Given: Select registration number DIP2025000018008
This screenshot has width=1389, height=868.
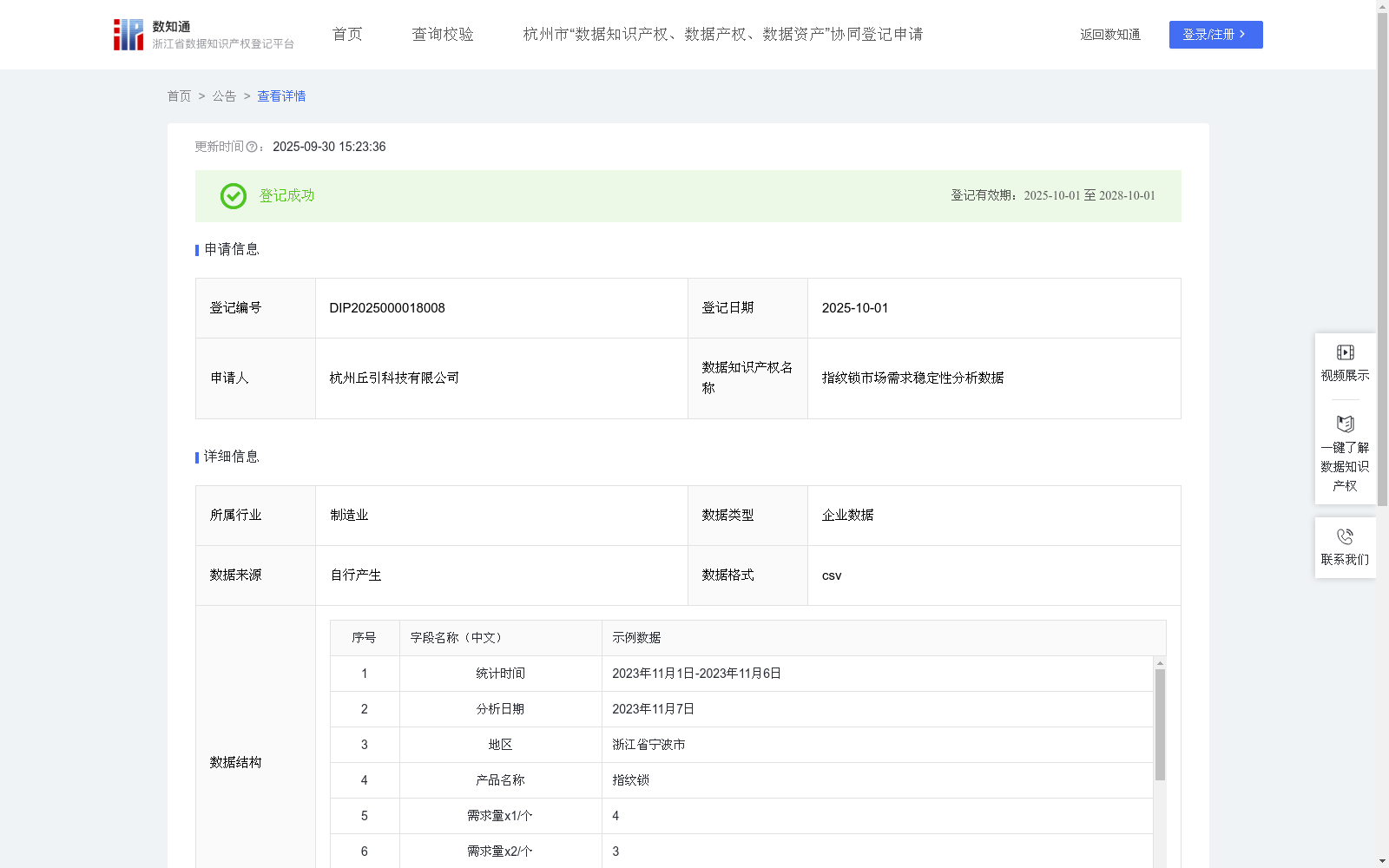Looking at the screenshot, I should (387, 308).
